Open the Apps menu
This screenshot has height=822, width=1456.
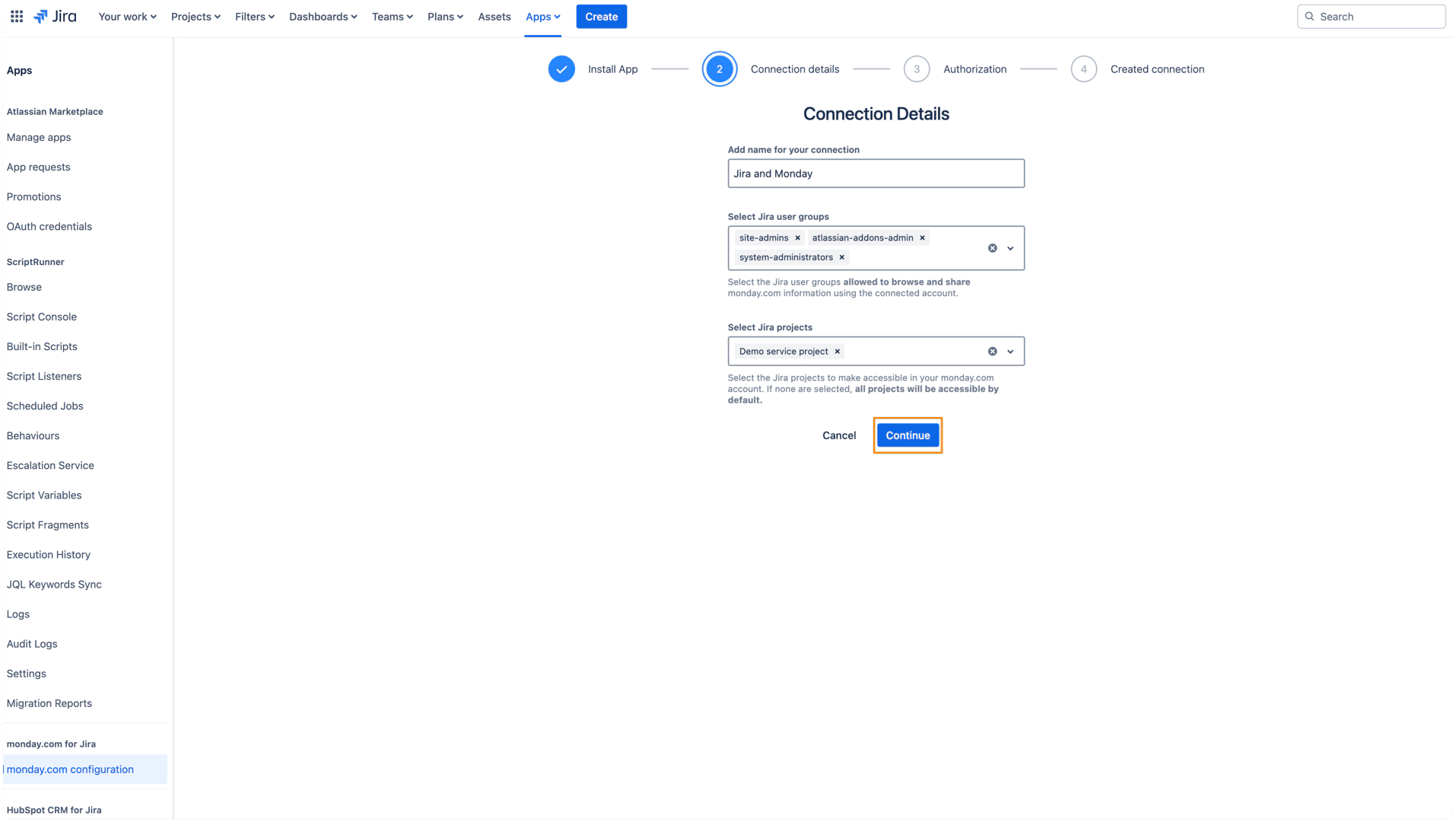coord(542,16)
